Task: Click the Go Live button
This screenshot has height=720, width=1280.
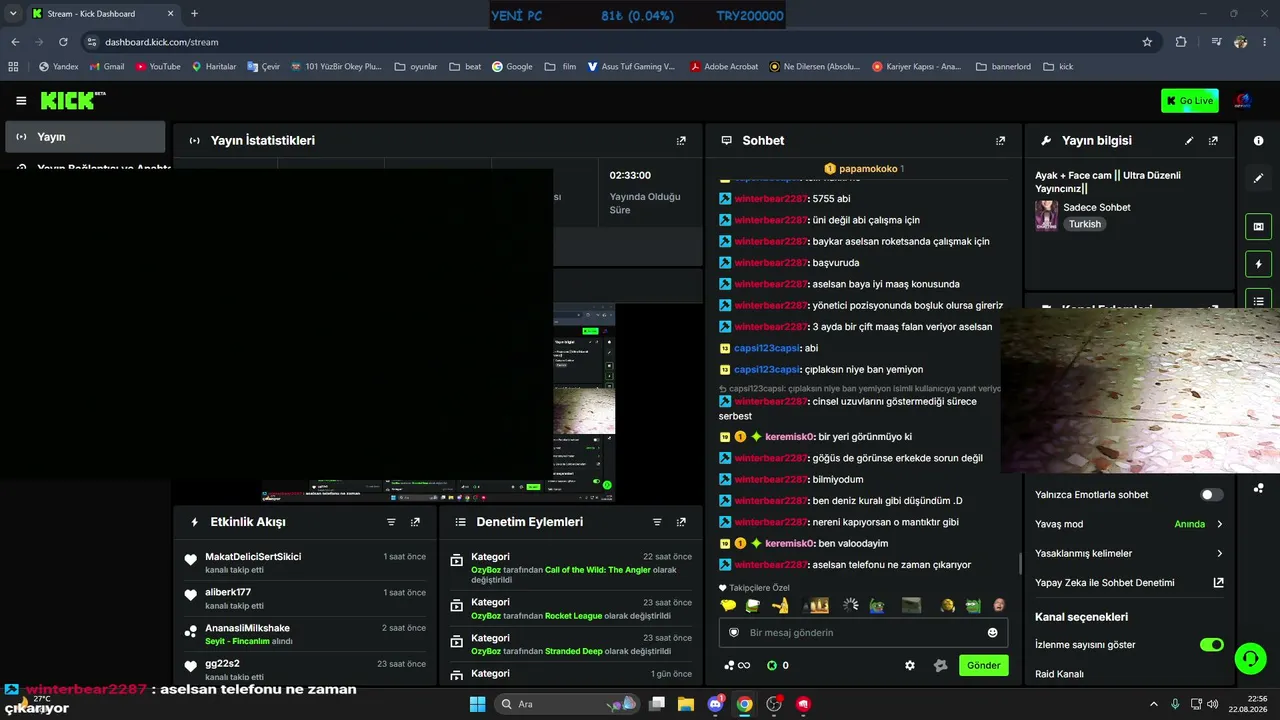Action: (1190, 100)
